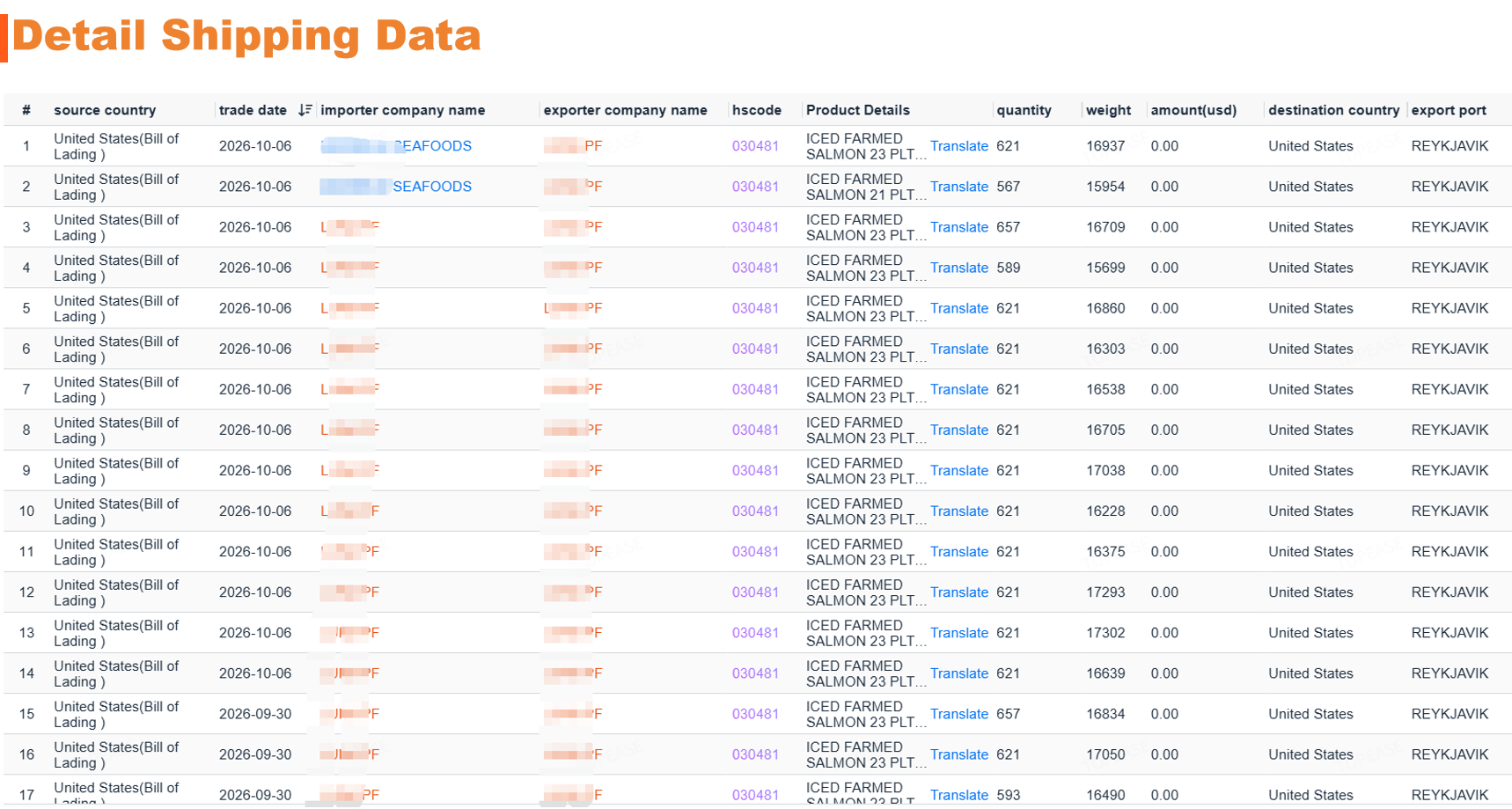Click amount 0.00 in row 4
This screenshot has width=1512, height=809.
(x=1164, y=268)
